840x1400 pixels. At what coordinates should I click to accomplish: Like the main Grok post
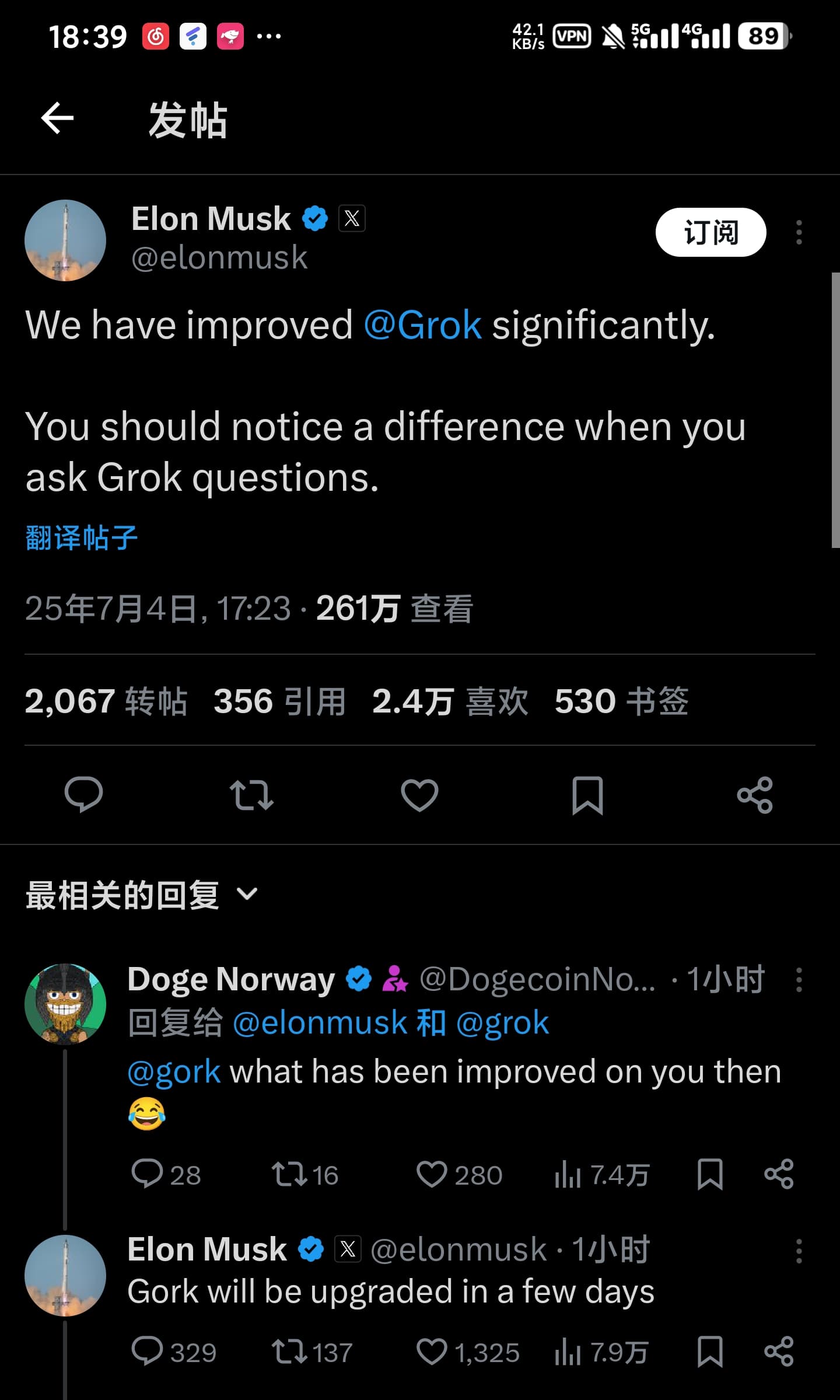pos(419,795)
